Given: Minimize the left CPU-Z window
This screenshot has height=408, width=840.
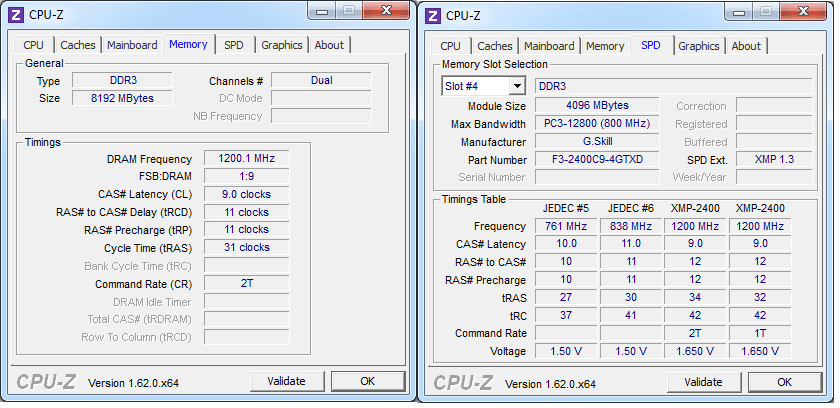Looking at the screenshot, I should 322,10.
